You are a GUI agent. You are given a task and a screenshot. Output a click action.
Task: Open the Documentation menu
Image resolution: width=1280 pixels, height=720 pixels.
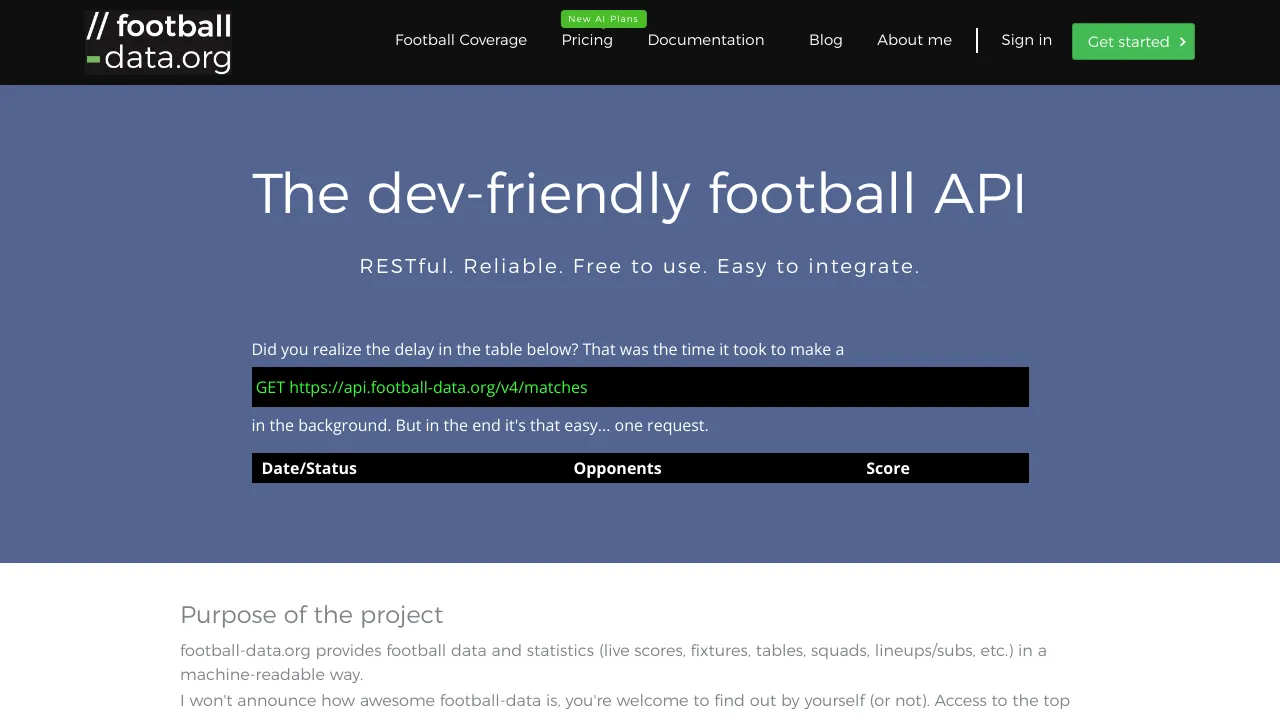click(706, 40)
